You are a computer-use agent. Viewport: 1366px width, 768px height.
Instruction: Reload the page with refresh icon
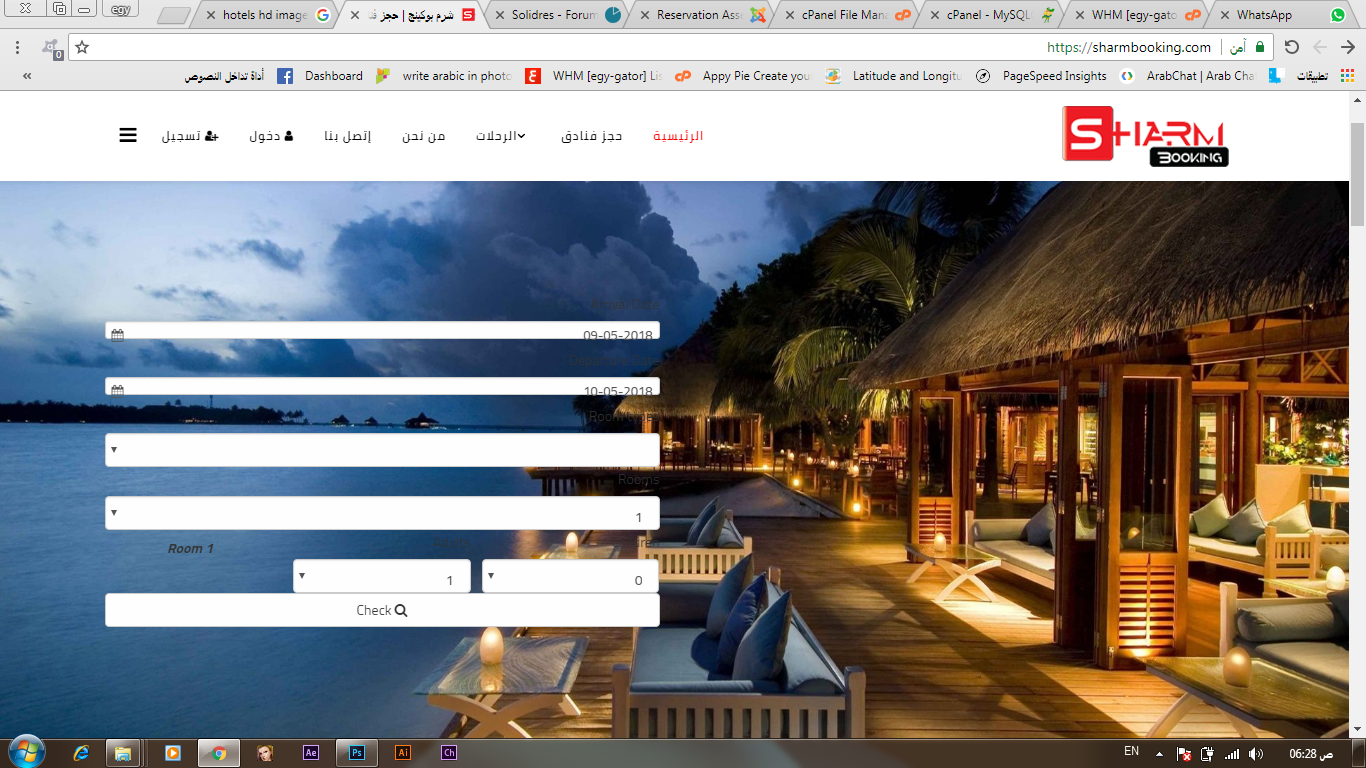click(1291, 47)
